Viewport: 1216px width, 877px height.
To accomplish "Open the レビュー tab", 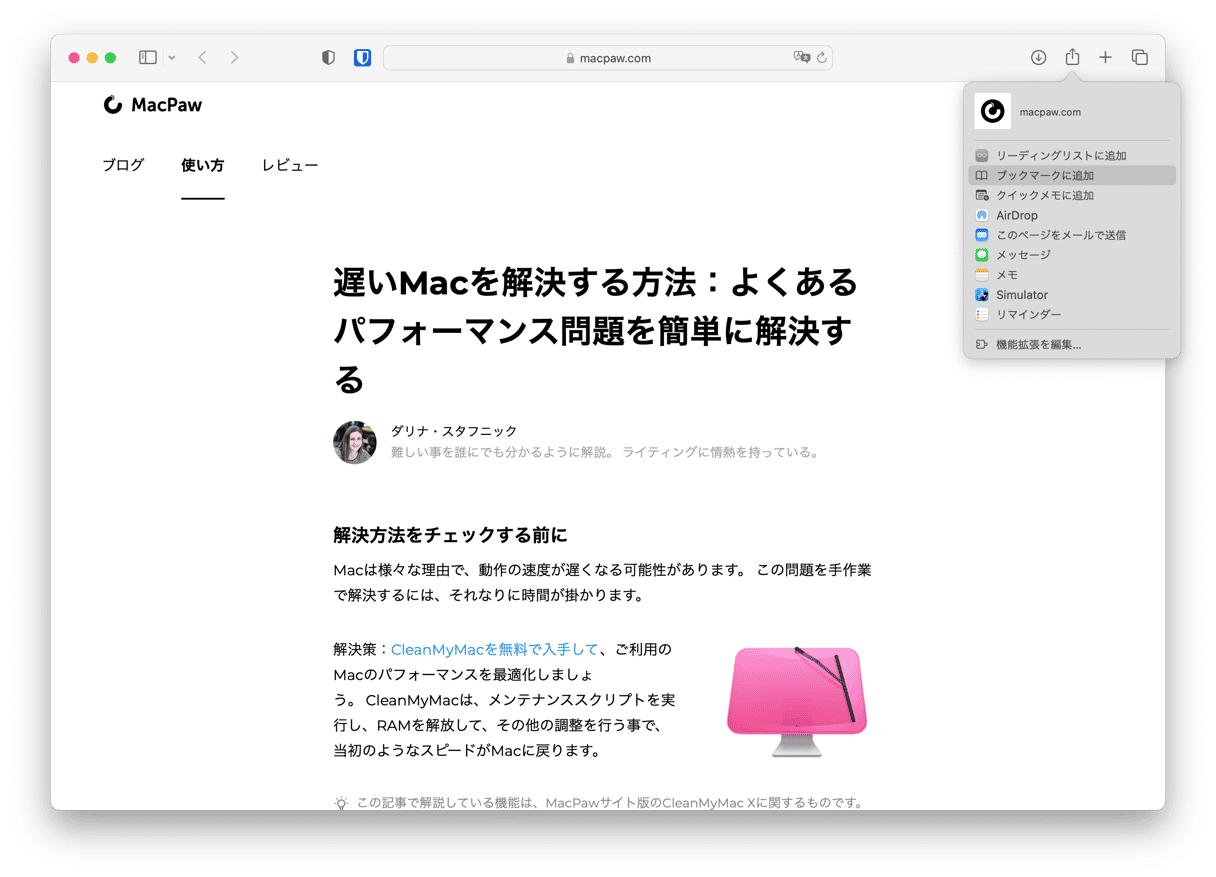I will 290,165.
